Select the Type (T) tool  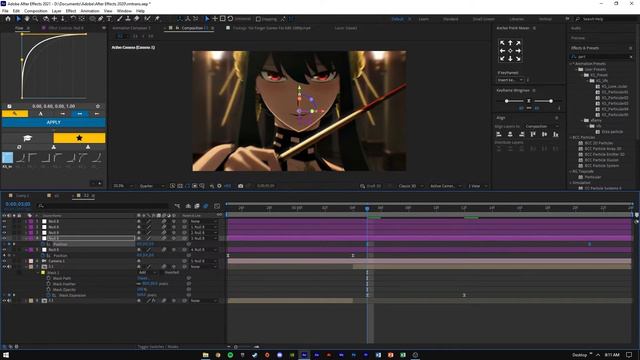coord(109,19)
